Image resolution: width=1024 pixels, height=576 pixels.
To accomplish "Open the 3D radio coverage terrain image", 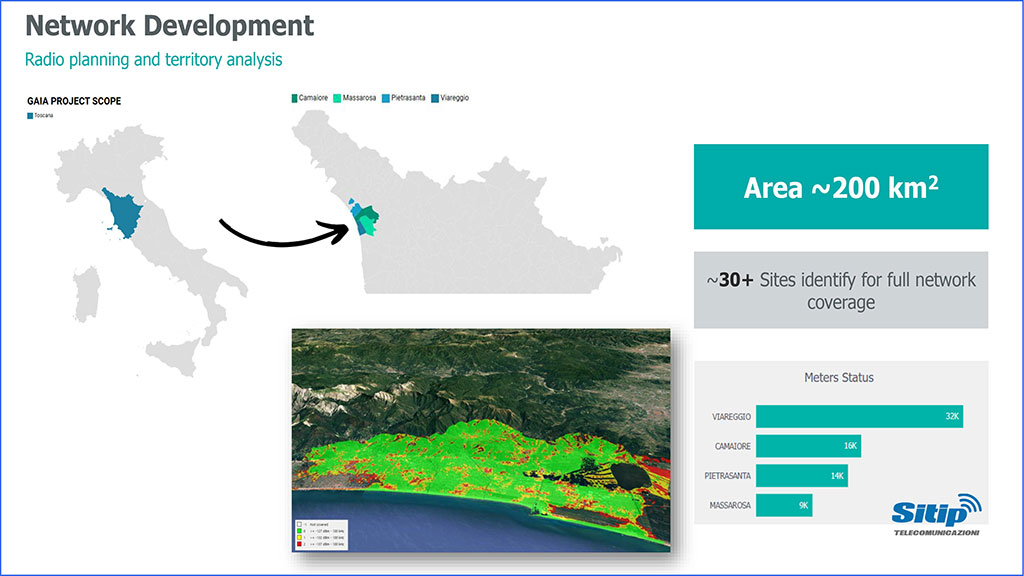I will [x=480, y=430].
